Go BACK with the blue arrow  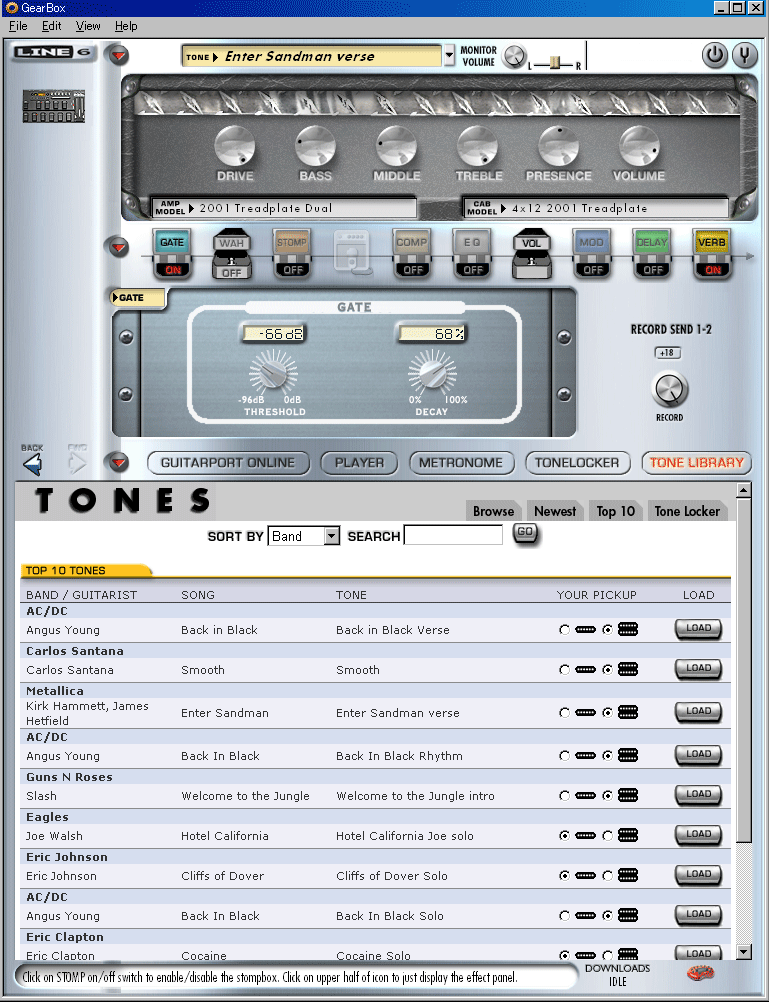pyautogui.click(x=32, y=463)
